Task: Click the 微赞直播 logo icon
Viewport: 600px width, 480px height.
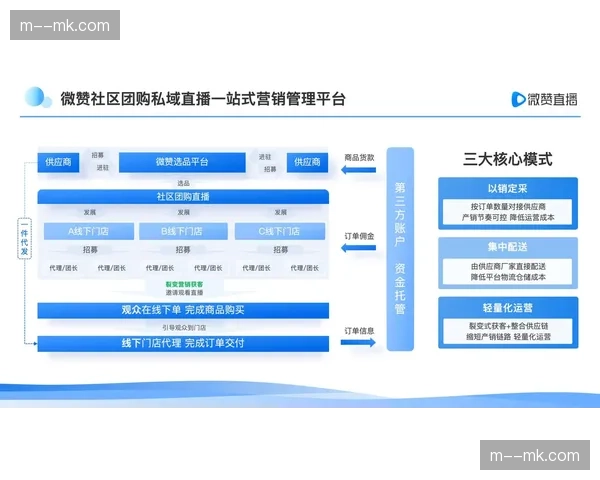Action: 518,99
